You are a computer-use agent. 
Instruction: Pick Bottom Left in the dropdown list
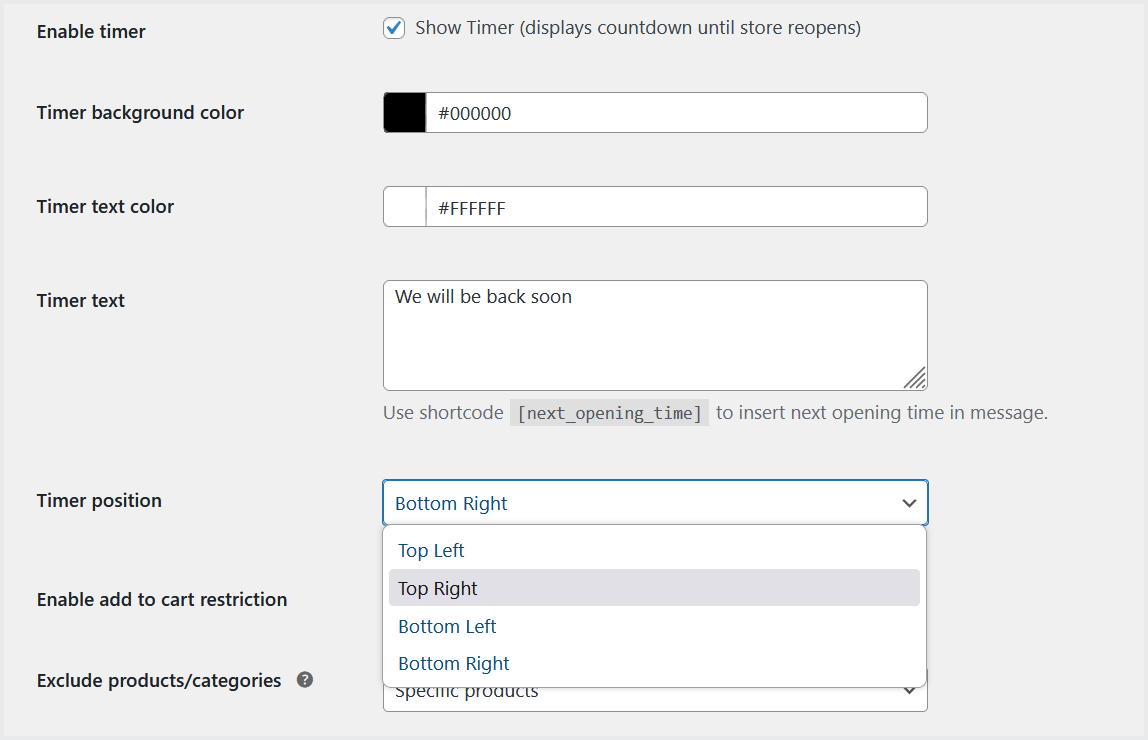pyautogui.click(x=447, y=627)
